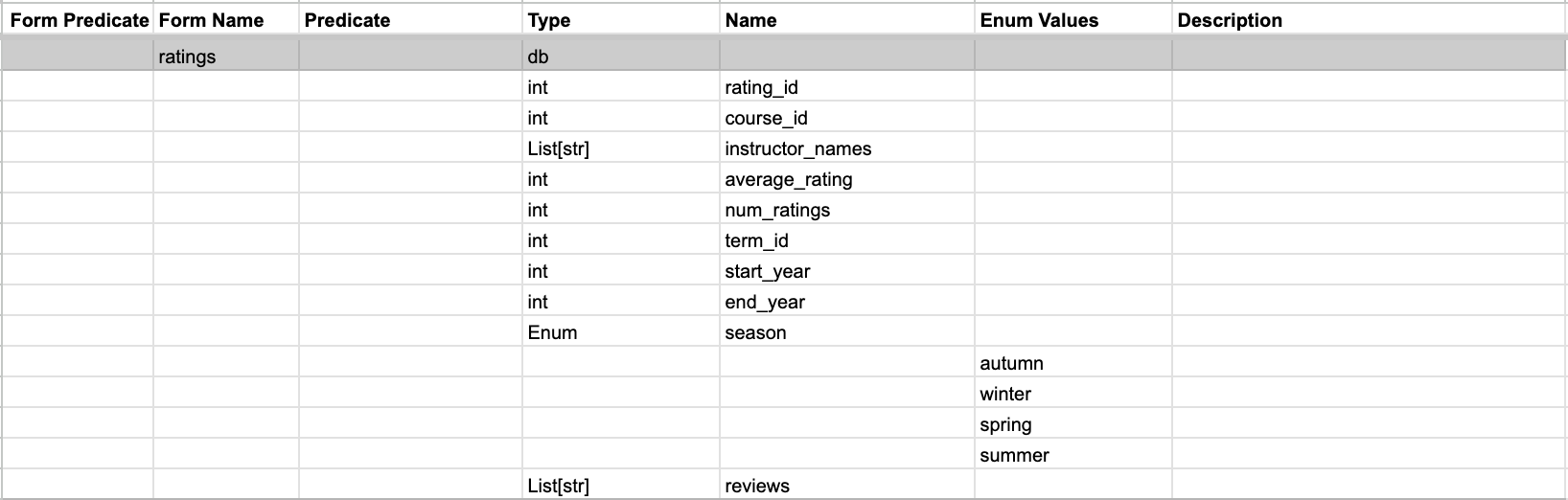Select the 'average_rating' name cell
This screenshot has width=1568, height=500.
(789, 179)
